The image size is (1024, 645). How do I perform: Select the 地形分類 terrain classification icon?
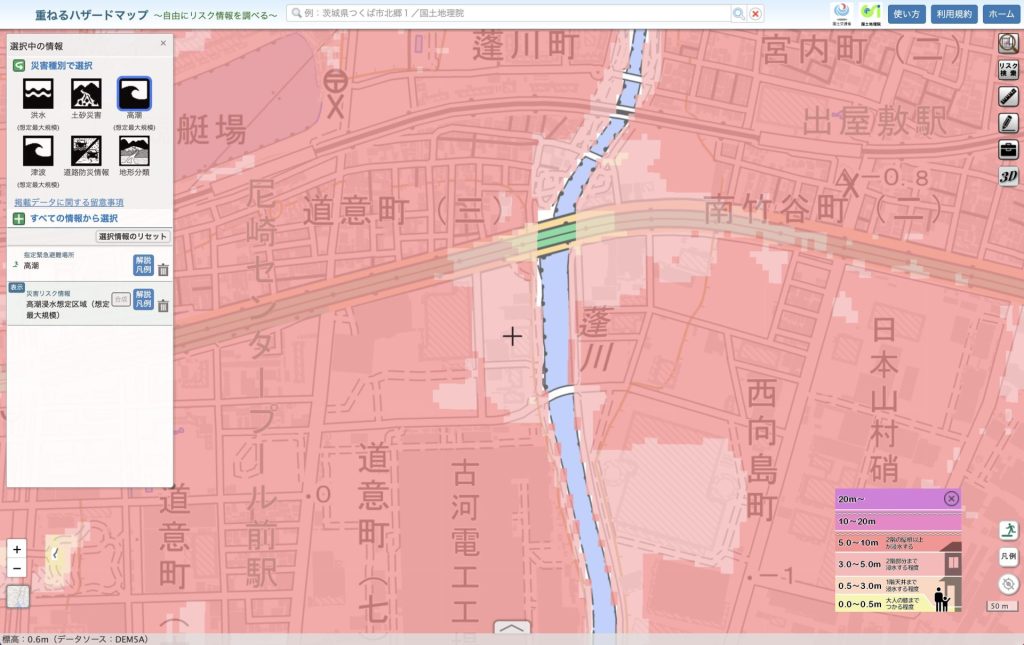pyautogui.click(x=134, y=152)
